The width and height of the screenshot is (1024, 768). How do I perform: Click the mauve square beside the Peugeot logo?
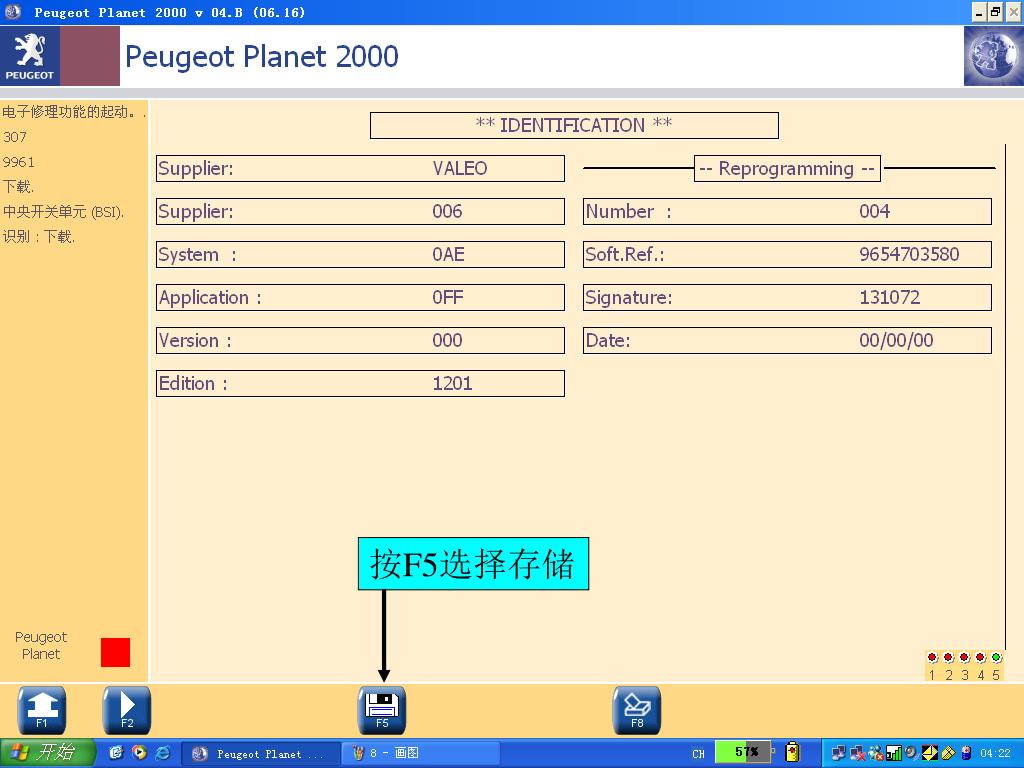(x=90, y=56)
